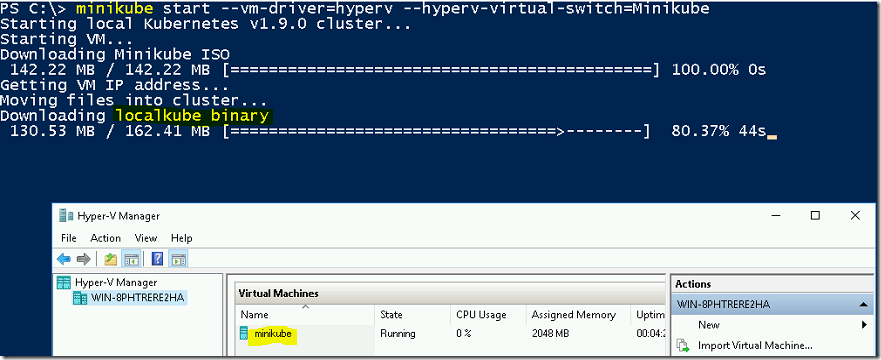Click the Back arrow in Hyper-V Manager toolbar
Image resolution: width=881 pixels, height=360 pixels.
[64, 259]
